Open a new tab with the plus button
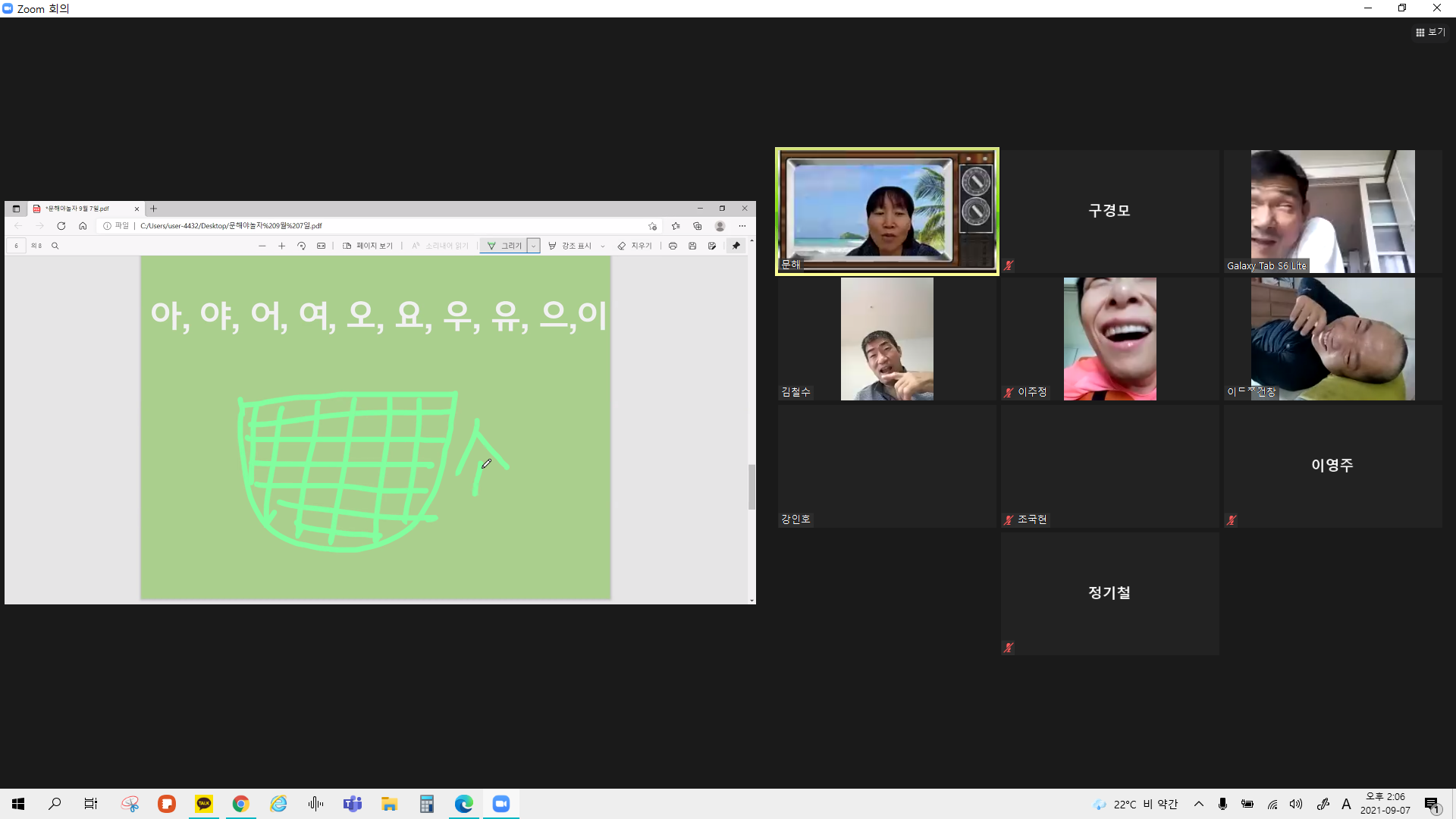The height and width of the screenshot is (819, 1456). point(153,209)
